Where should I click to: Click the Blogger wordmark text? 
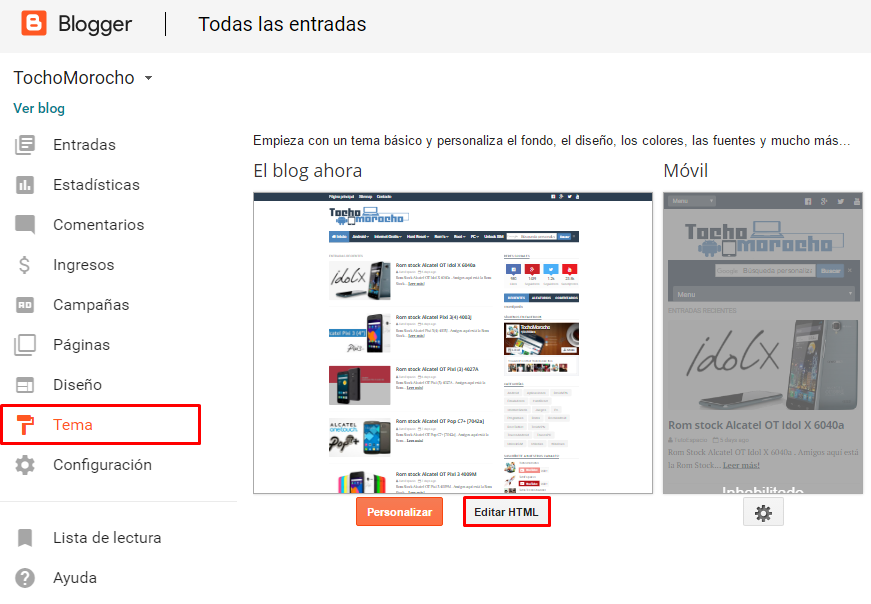click(x=95, y=24)
